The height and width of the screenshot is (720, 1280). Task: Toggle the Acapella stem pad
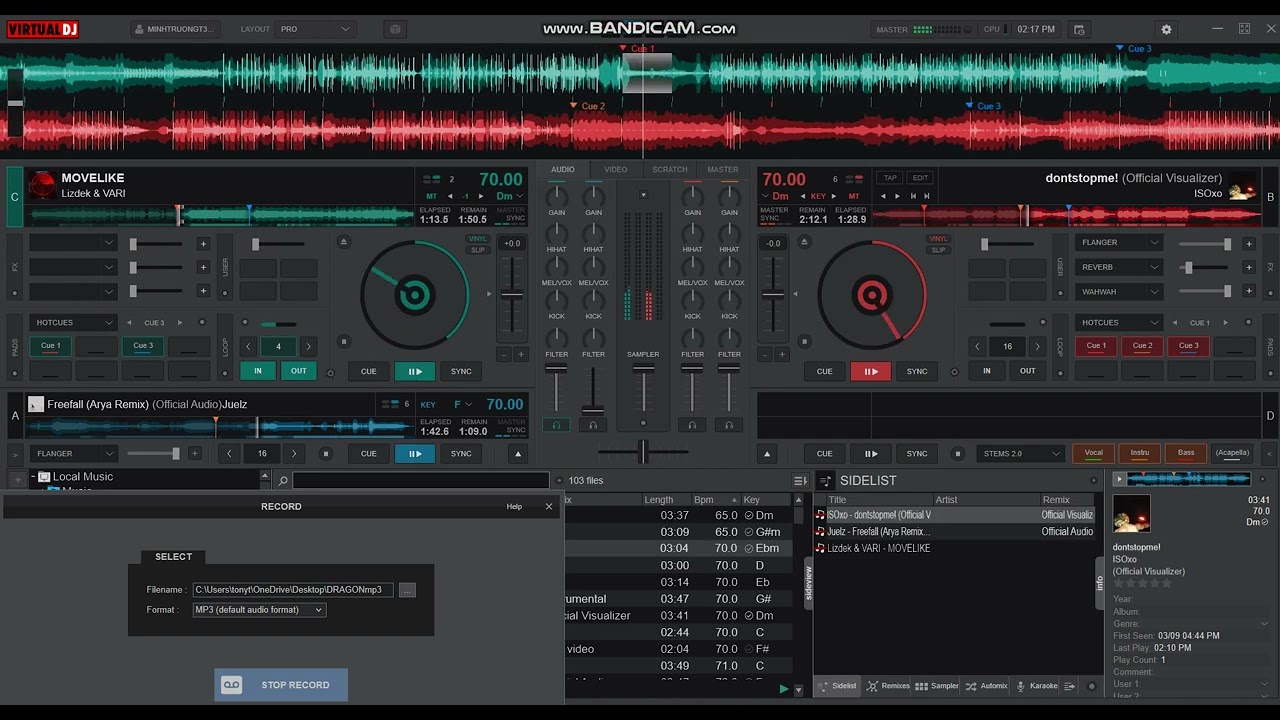click(x=1232, y=453)
